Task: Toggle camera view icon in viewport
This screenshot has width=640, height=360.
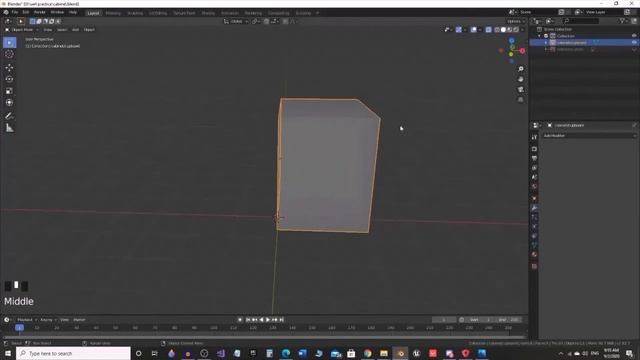Action: (520, 89)
